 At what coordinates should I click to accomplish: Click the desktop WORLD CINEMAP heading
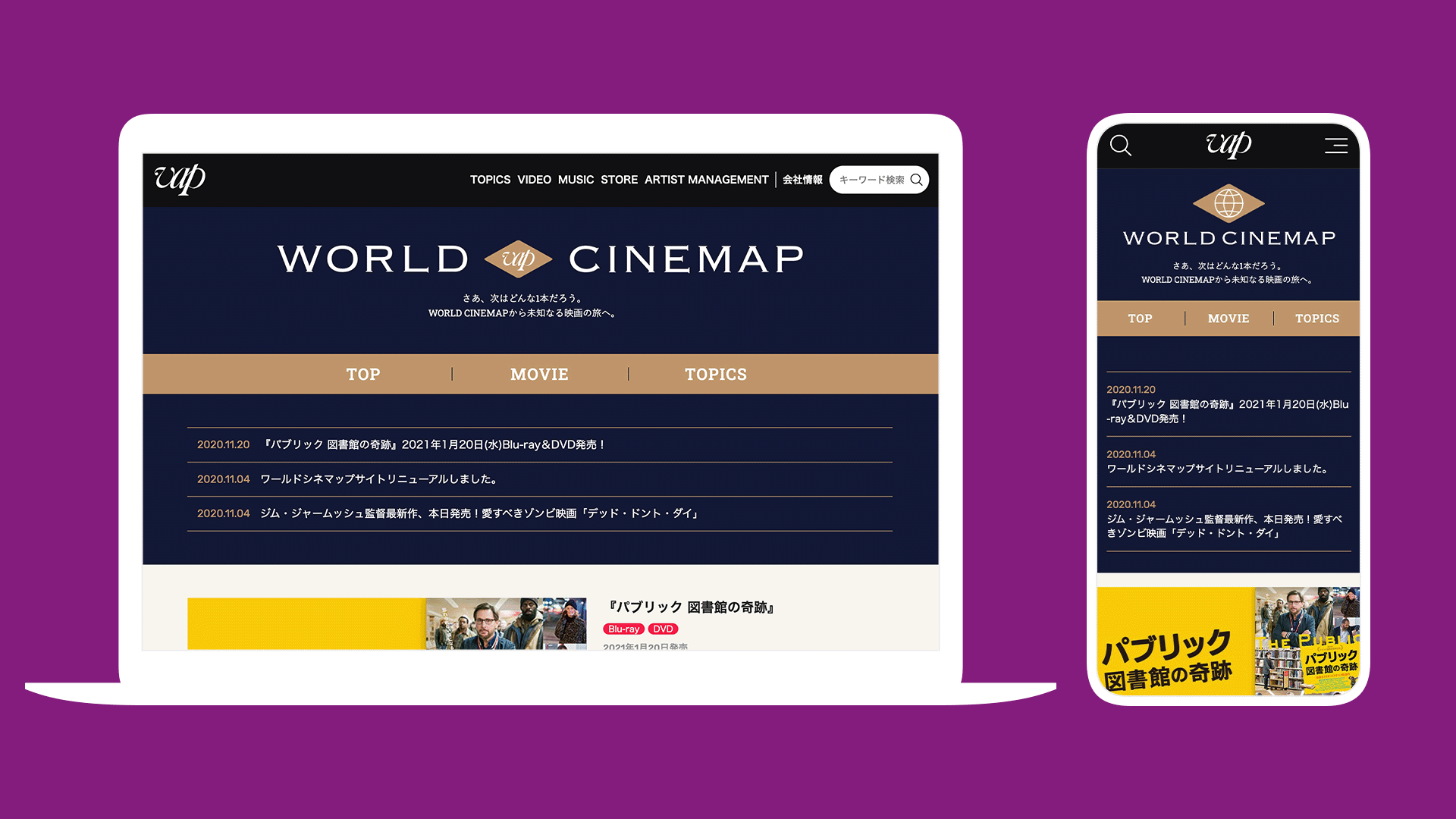click(540, 259)
